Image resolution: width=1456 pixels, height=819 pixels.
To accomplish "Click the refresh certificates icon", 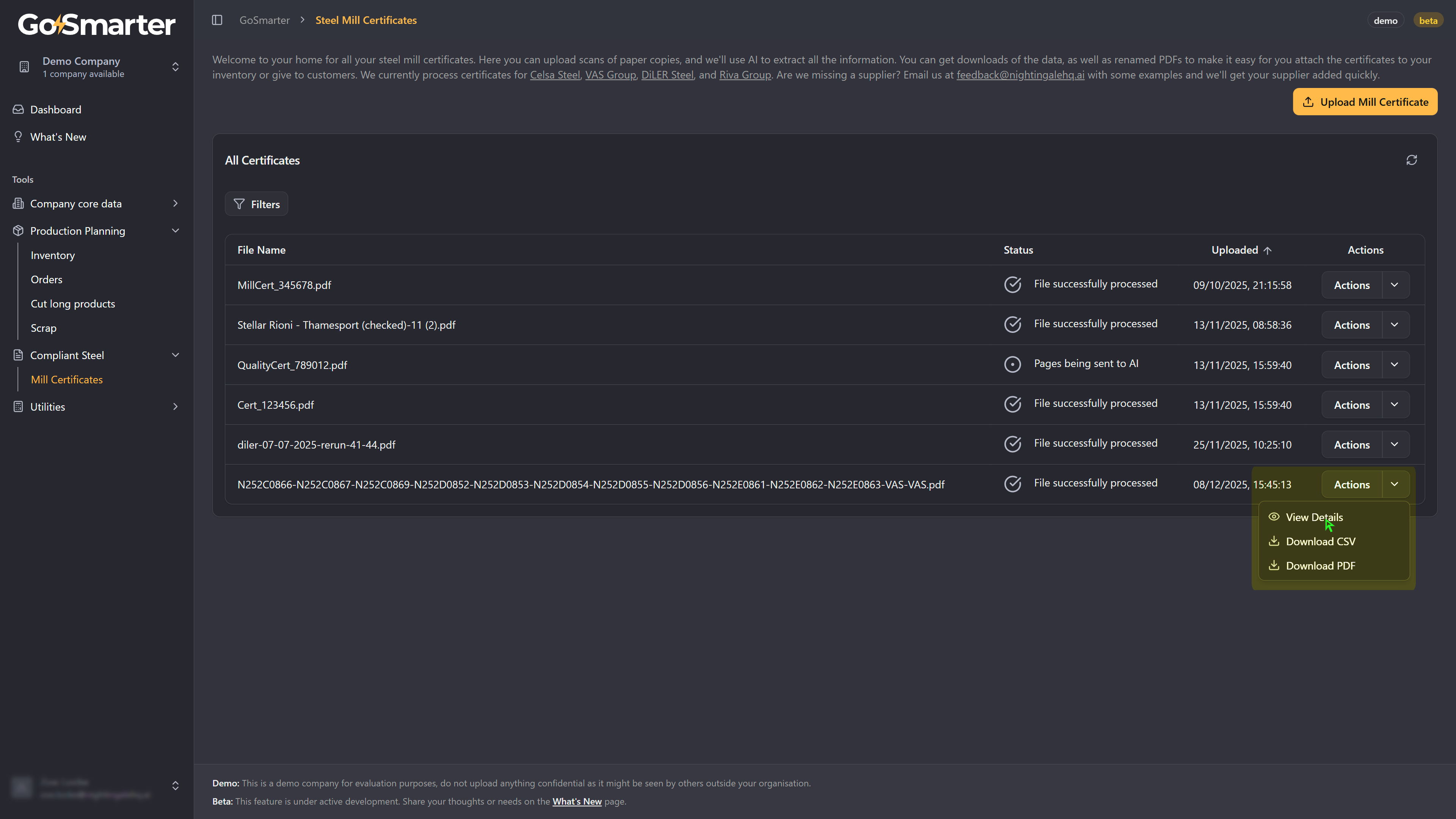I will [x=1411, y=160].
